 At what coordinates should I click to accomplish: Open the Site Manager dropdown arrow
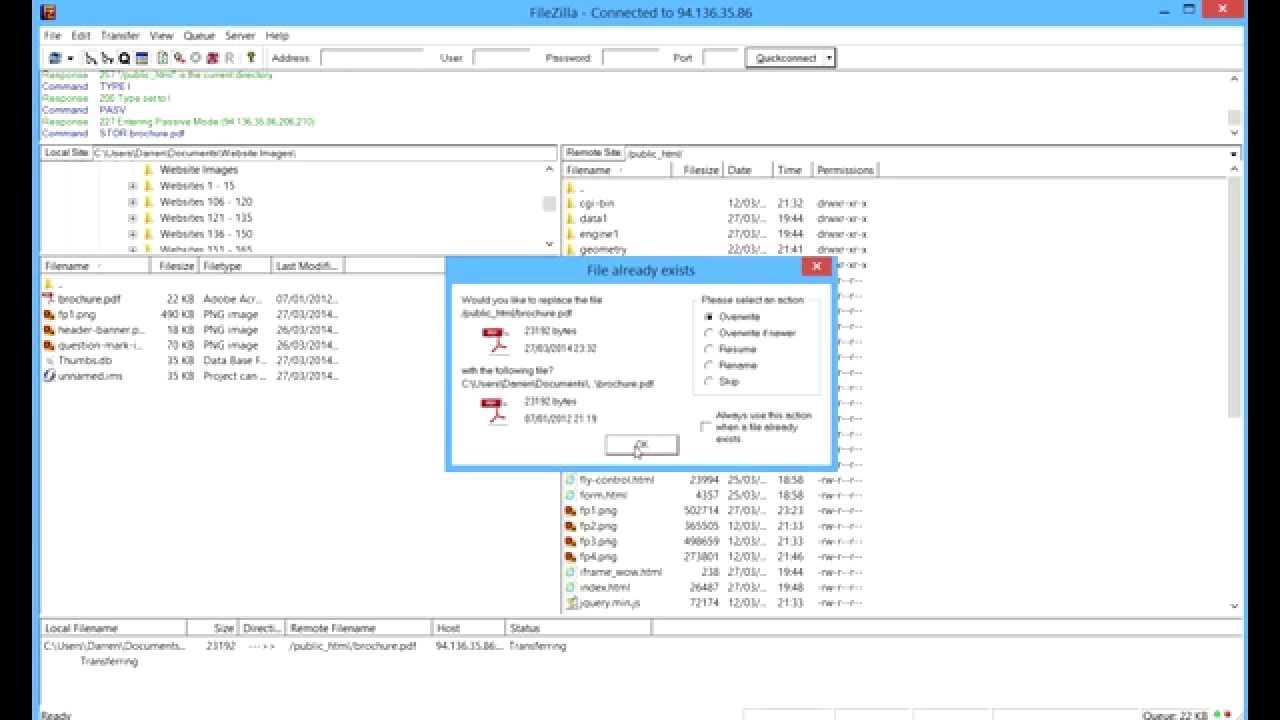(70, 58)
